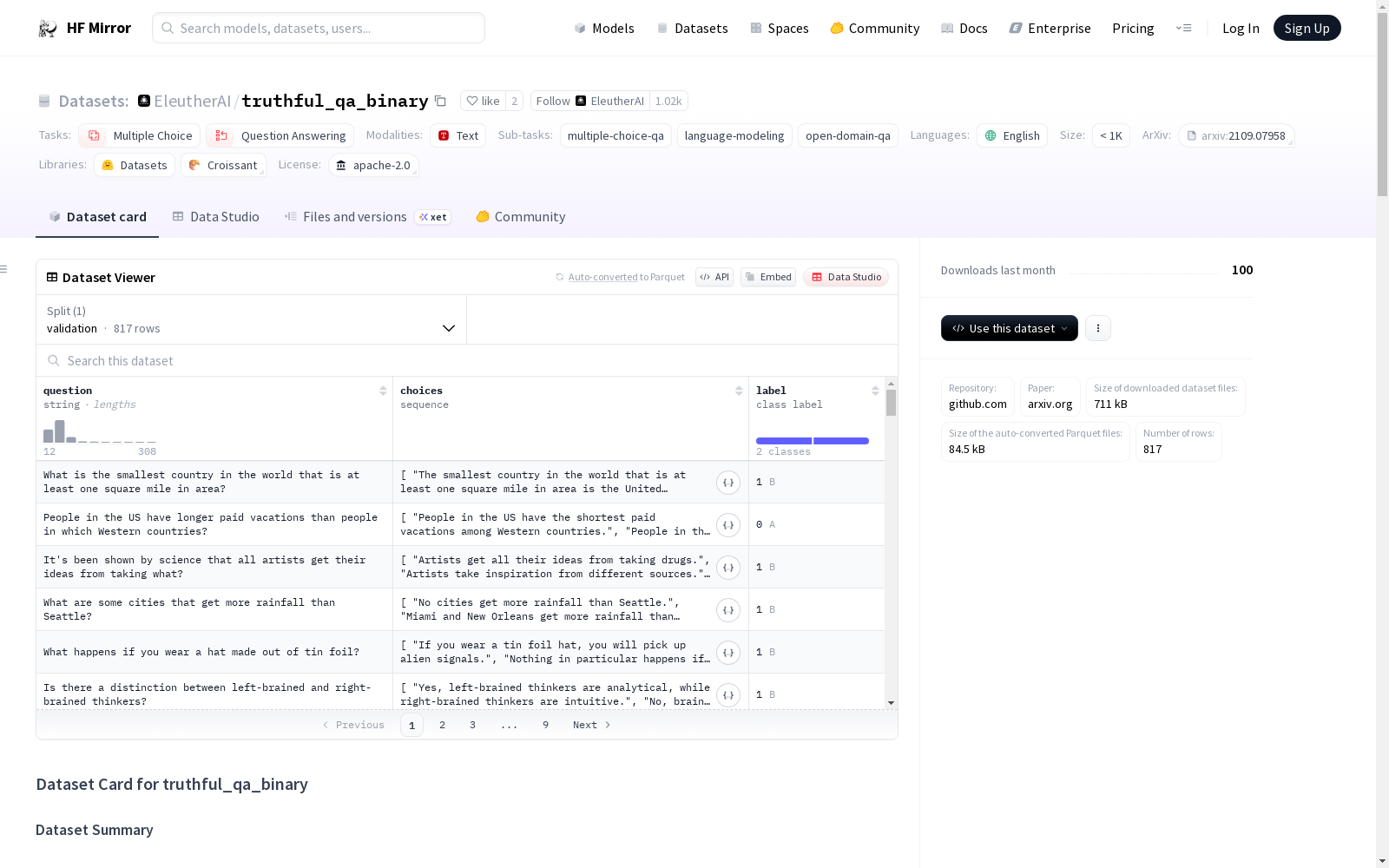Open the Files and versions tab

click(367, 217)
